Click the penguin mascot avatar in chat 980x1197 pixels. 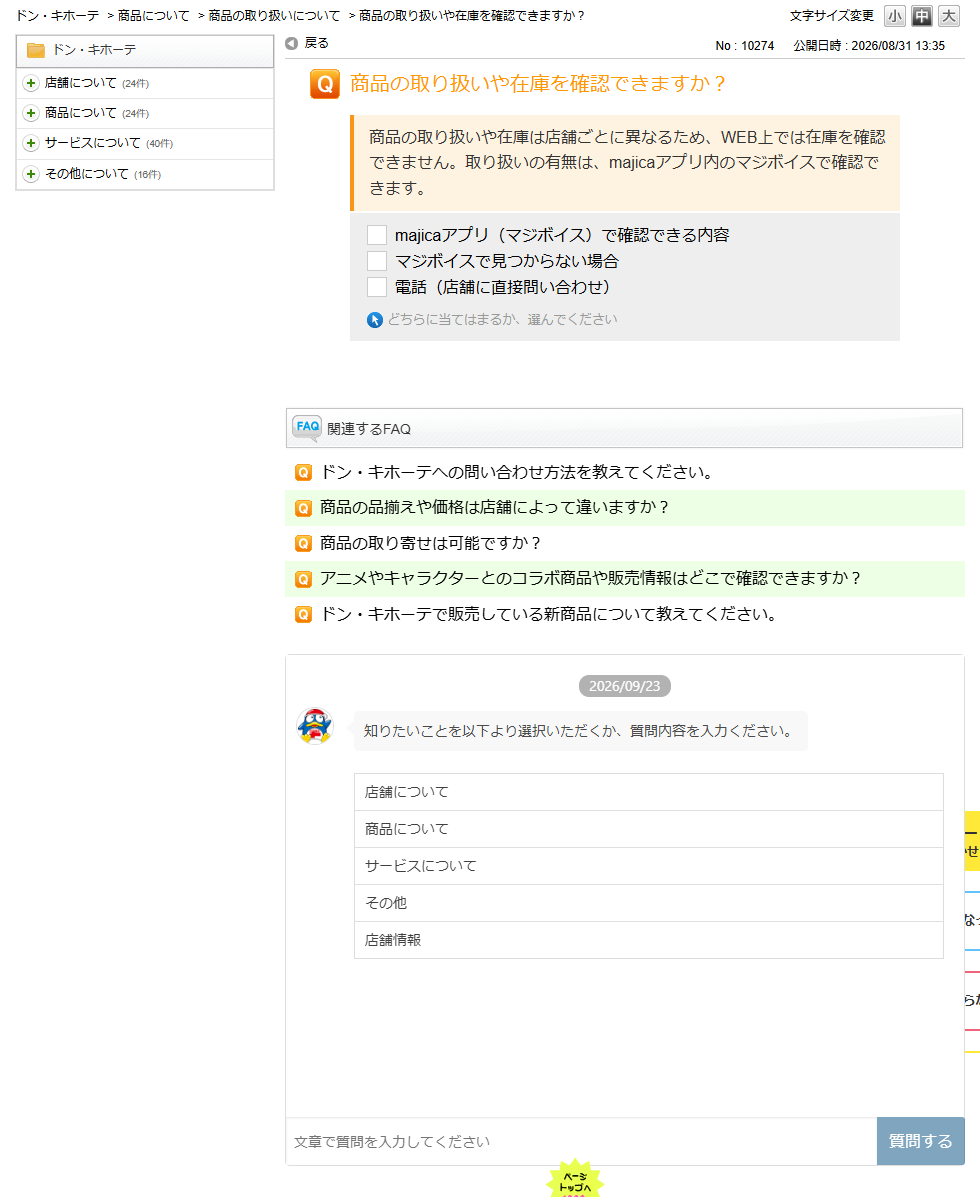coord(314,726)
